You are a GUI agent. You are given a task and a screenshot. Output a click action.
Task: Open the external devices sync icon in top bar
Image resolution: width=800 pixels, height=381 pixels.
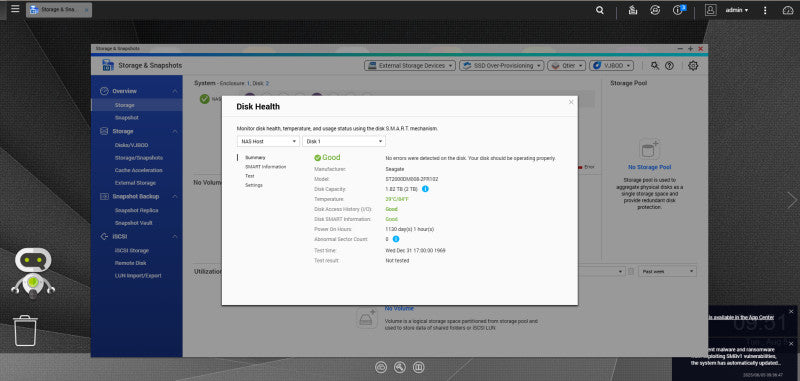(655, 10)
